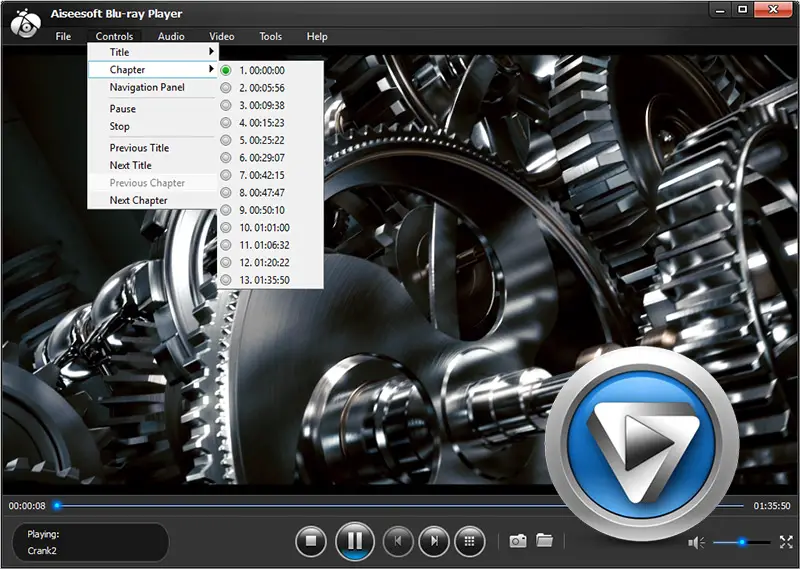The image size is (800, 569).
Task: Select chapter 6 at 00:29:07
Action: click(x=270, y=158)
